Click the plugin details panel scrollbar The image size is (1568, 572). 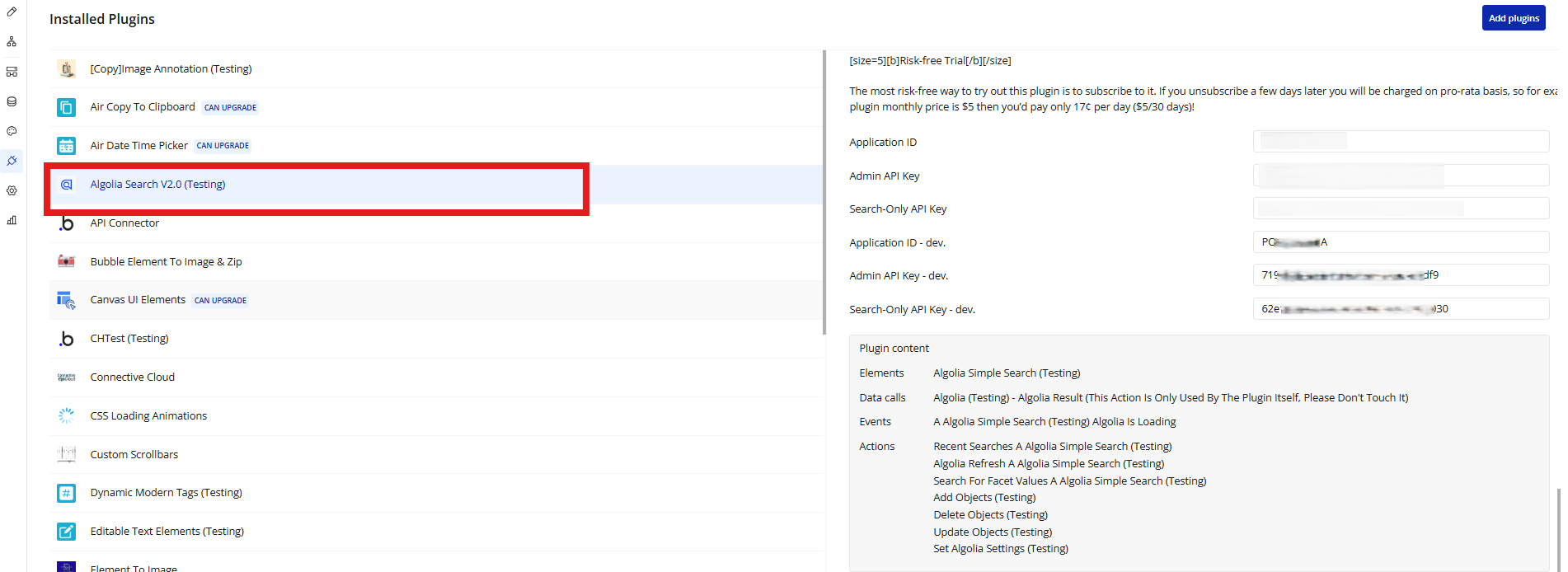1558,529
